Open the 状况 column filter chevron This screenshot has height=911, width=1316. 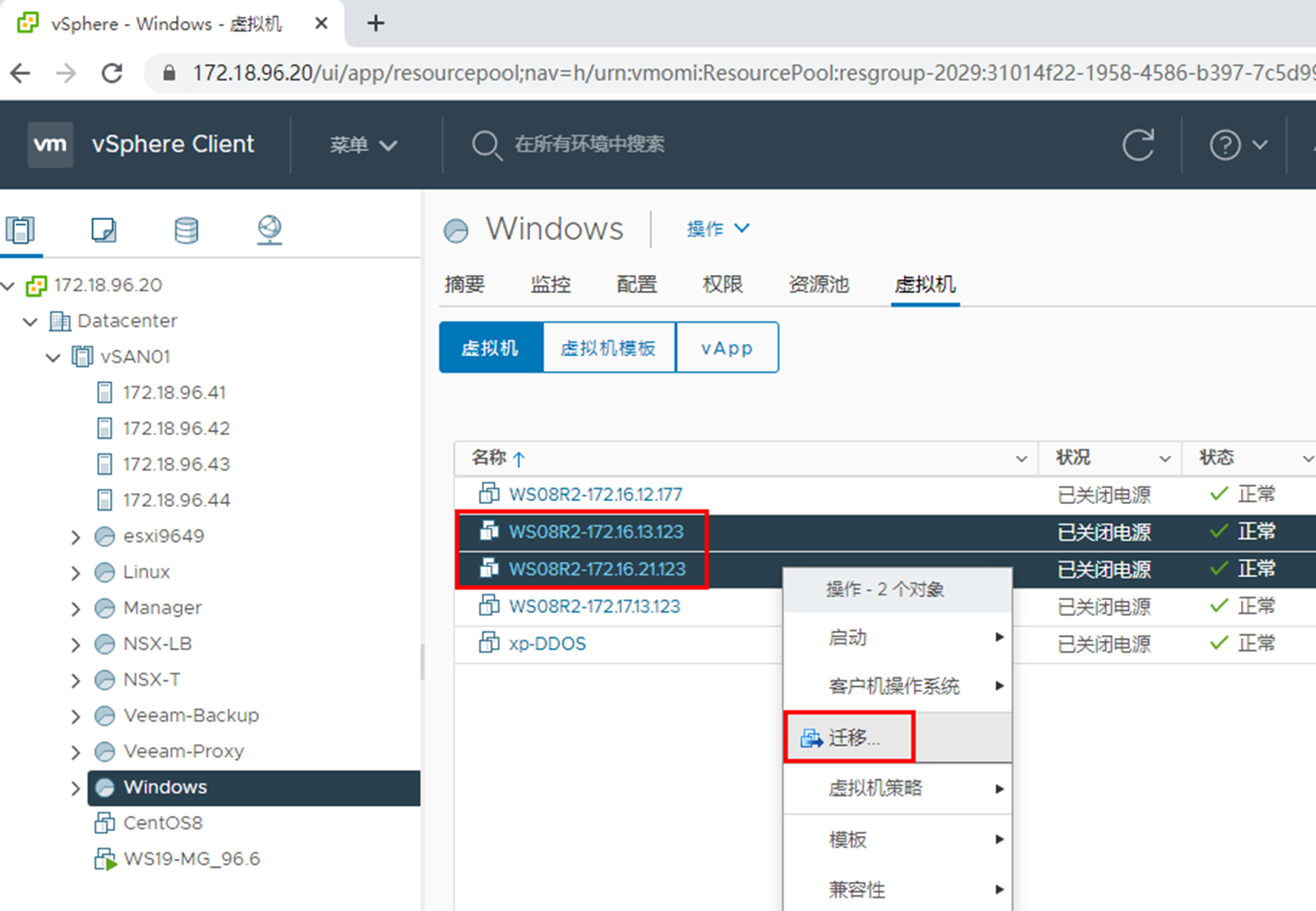tap(1165, 459)
